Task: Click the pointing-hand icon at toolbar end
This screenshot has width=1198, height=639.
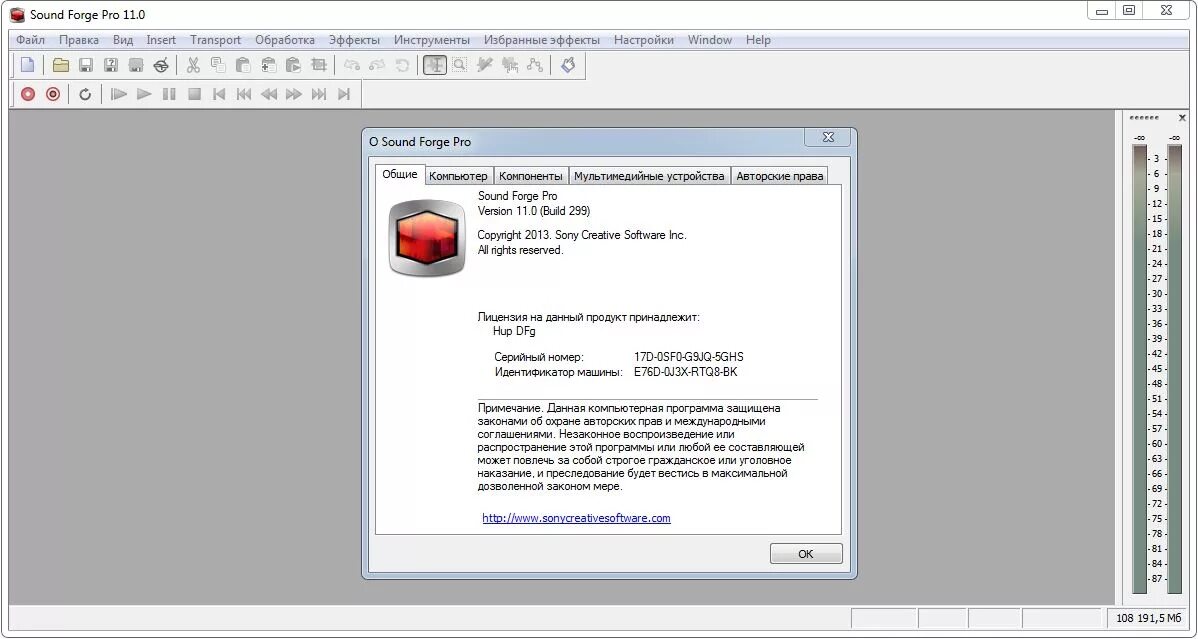Action: pos(568,65)
